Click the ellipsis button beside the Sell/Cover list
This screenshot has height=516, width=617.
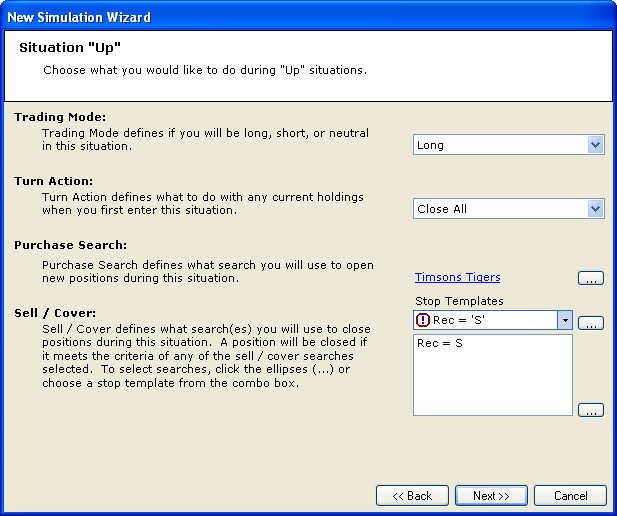click(x=590, y=410)
